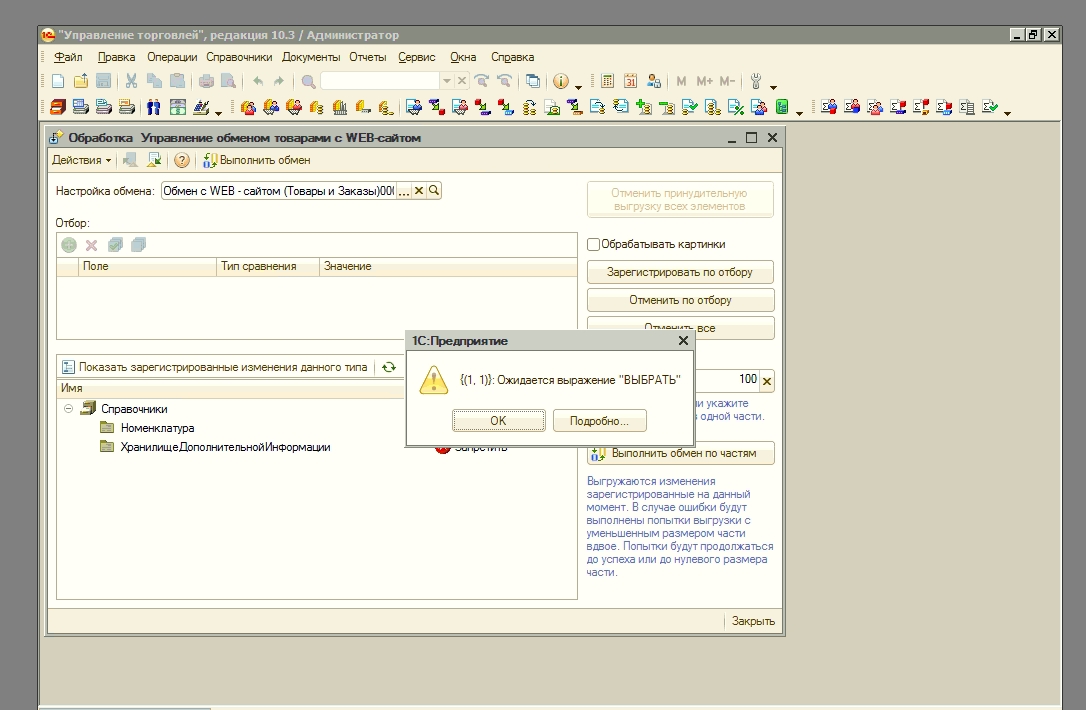Click the New document icon in the main toolbar
This screenshot has height=710, width=1086.
point(58,82)
